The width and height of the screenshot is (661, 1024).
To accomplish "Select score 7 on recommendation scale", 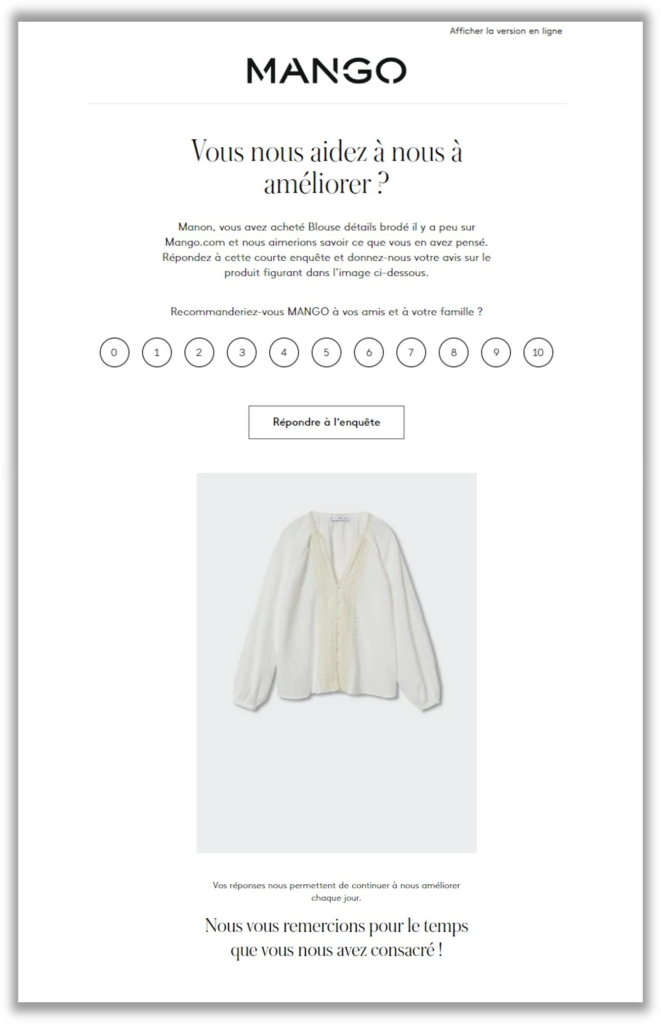I will point(411,353).
